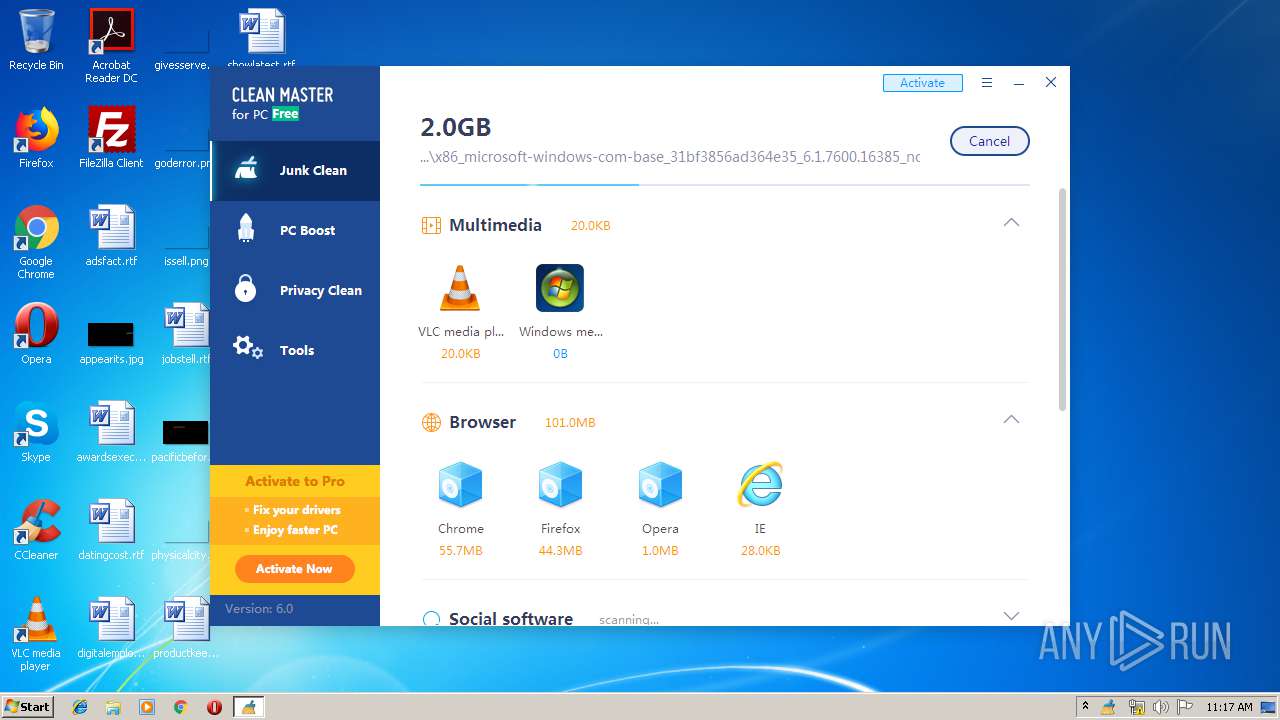Click the Multimedia 20.0KB size label
The image size is (1280, 720).
[x=590, y=226]
